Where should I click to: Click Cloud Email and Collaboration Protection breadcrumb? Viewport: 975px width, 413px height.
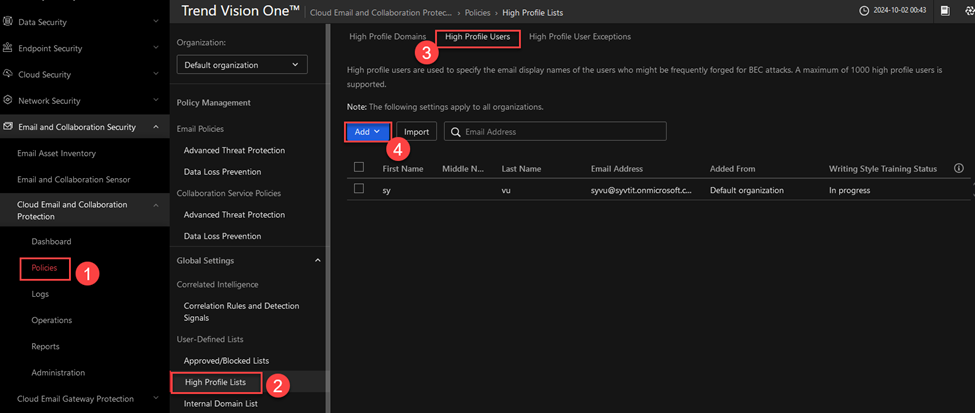pos(382,12)
